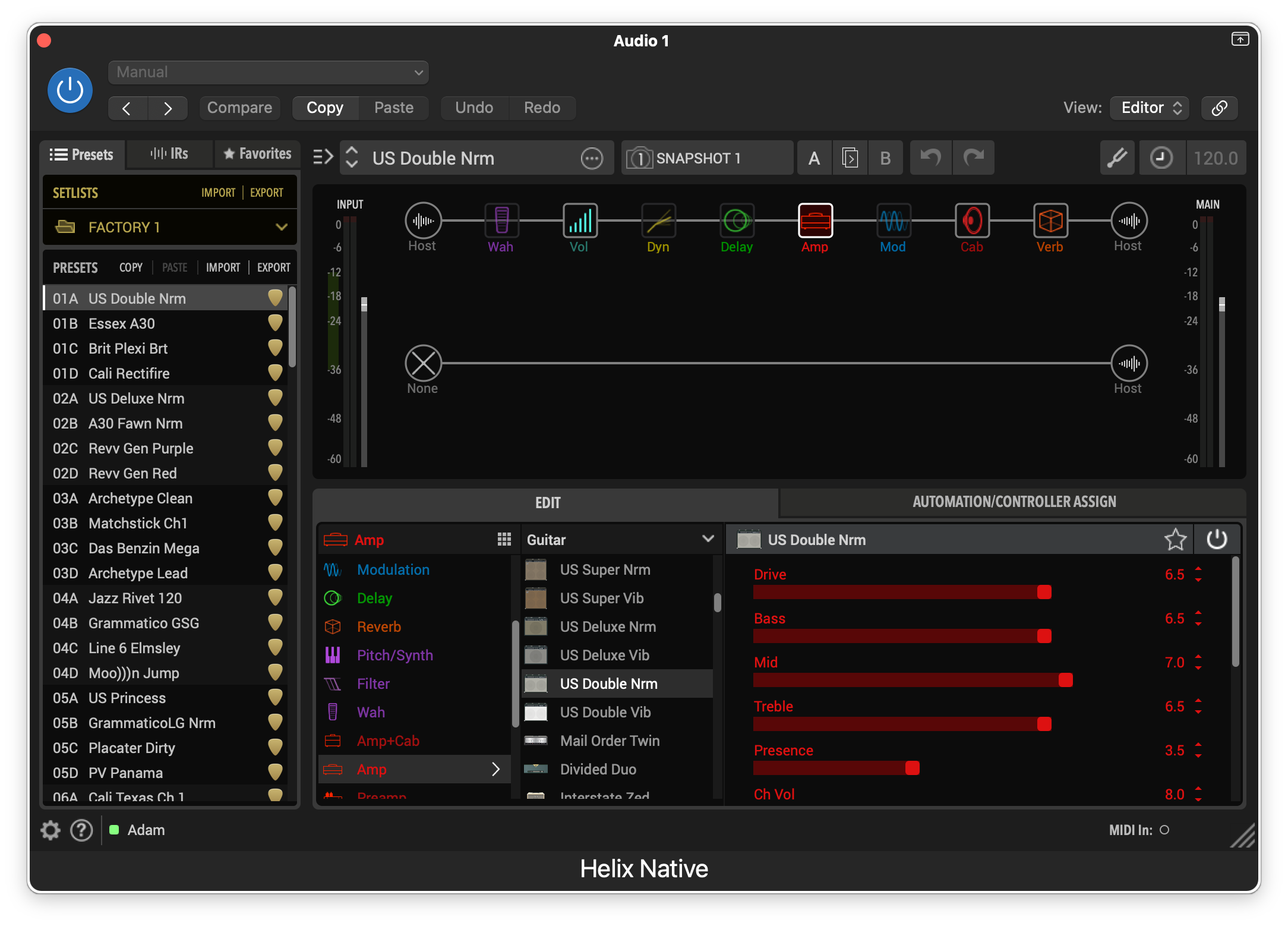This screenshot has height=926, width=1288.
Task: Click the Host output block on path two
Action: (x=1129, y=363)
